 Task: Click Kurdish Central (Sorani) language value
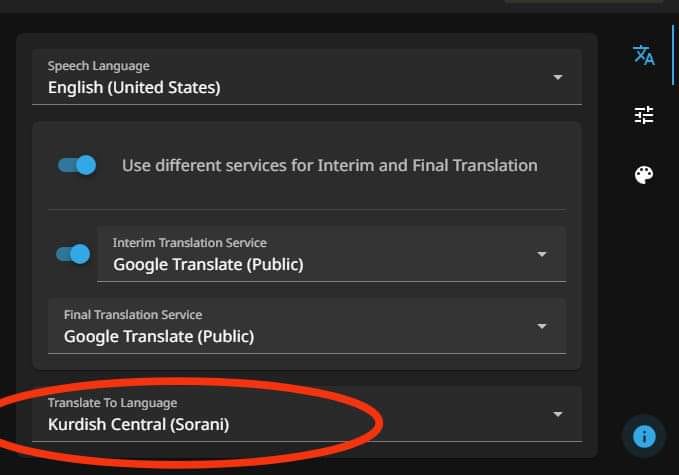point(139,424)
